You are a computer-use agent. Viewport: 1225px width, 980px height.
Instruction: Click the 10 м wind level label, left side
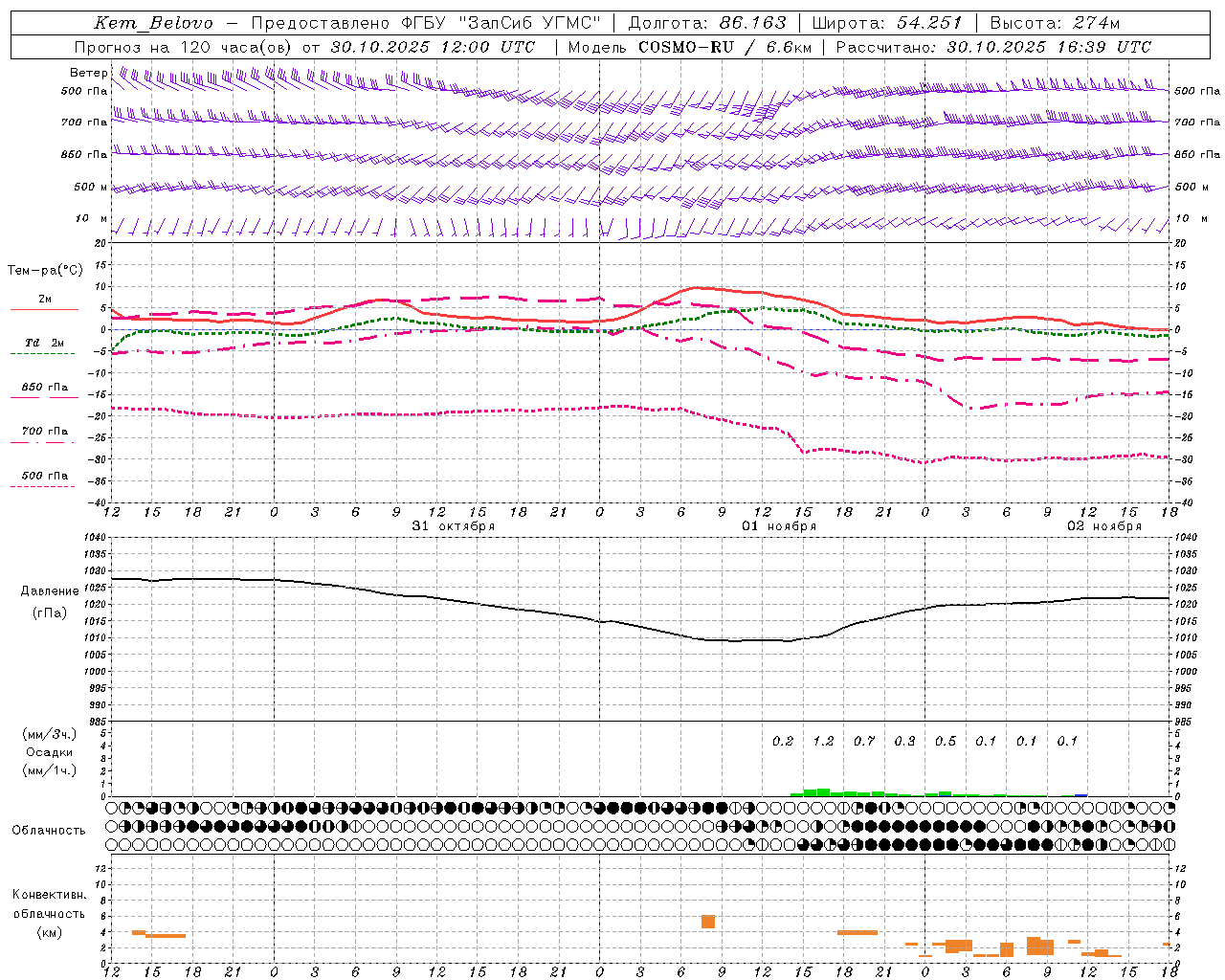tap(92, 219)
